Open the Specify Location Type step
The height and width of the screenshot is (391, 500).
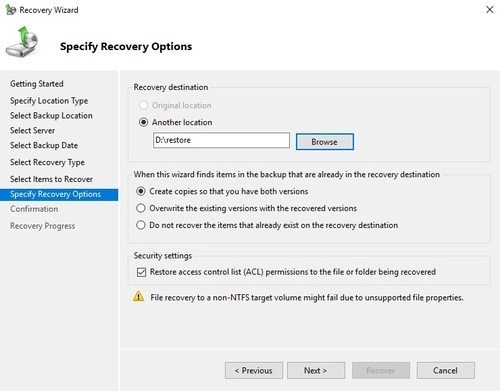[49, 101]
